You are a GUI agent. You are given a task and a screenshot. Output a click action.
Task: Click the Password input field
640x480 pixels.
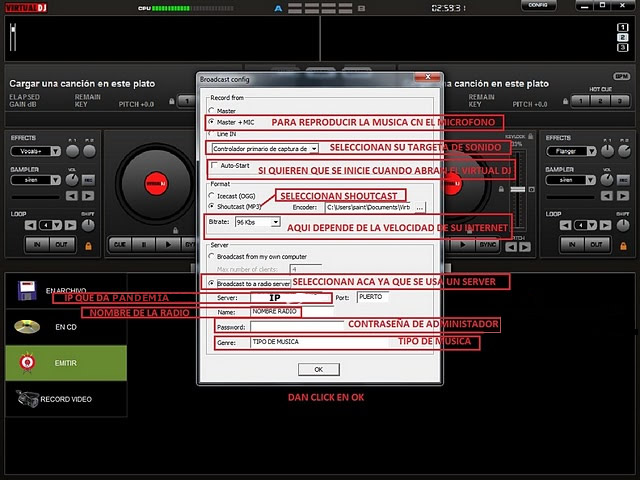[x=297, y=327]
